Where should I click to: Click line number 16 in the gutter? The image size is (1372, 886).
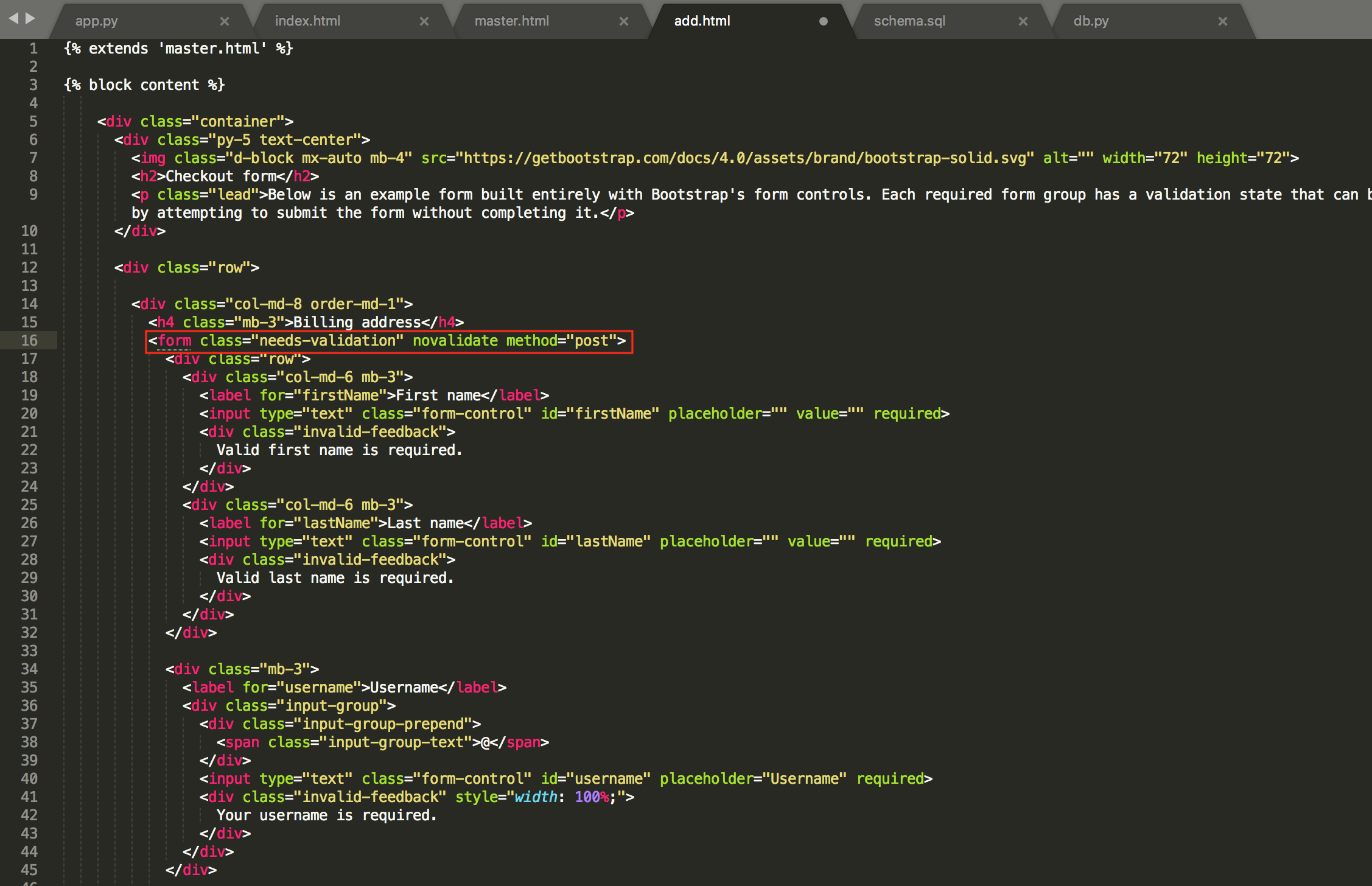tap(29, 341)
